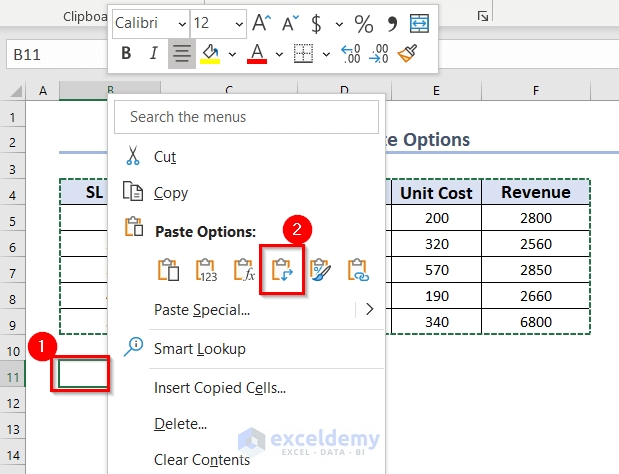Click the Merge and Center icon
Image resolution: width=619 pixels, height=474 pixels.
point(419,23)
